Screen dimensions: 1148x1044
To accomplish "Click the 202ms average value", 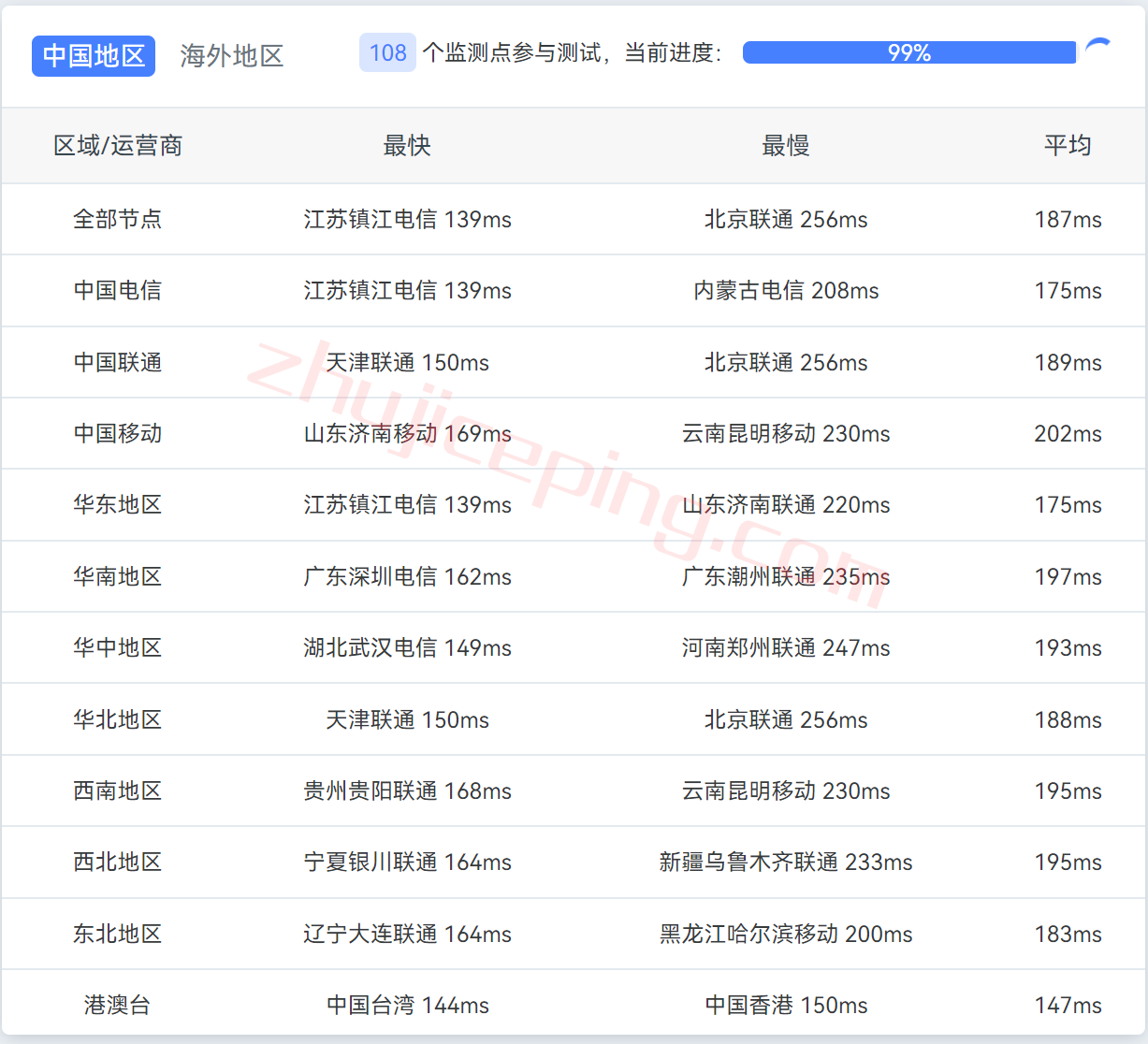I will pyautogui.click(x=1068, y=433).
